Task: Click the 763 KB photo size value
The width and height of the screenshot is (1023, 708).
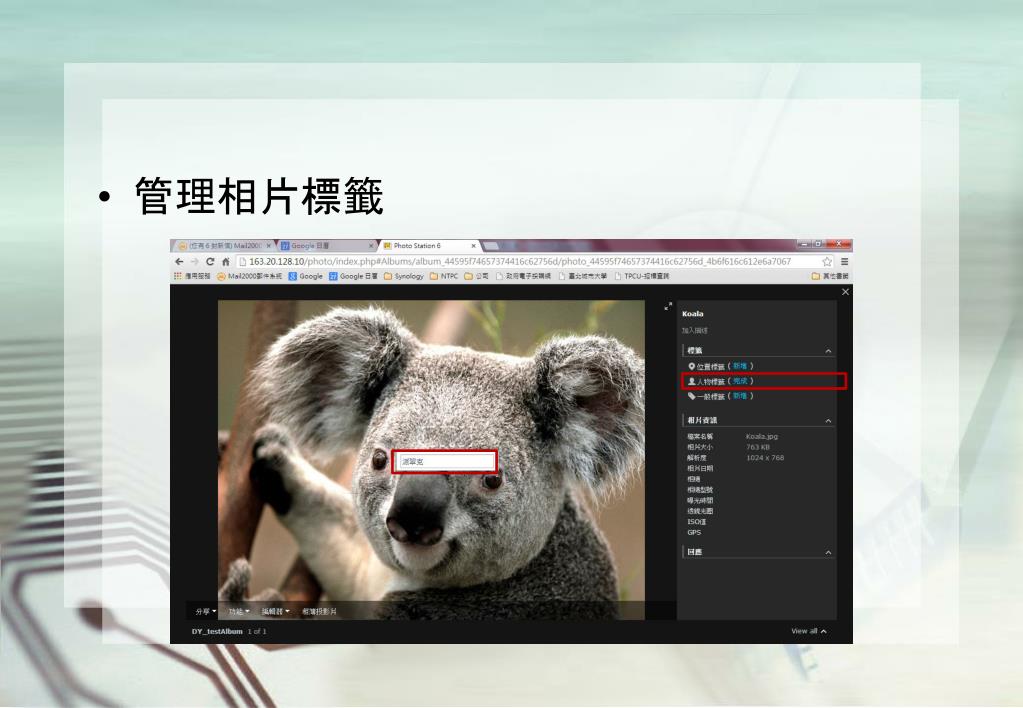Action: coord(757,447)
